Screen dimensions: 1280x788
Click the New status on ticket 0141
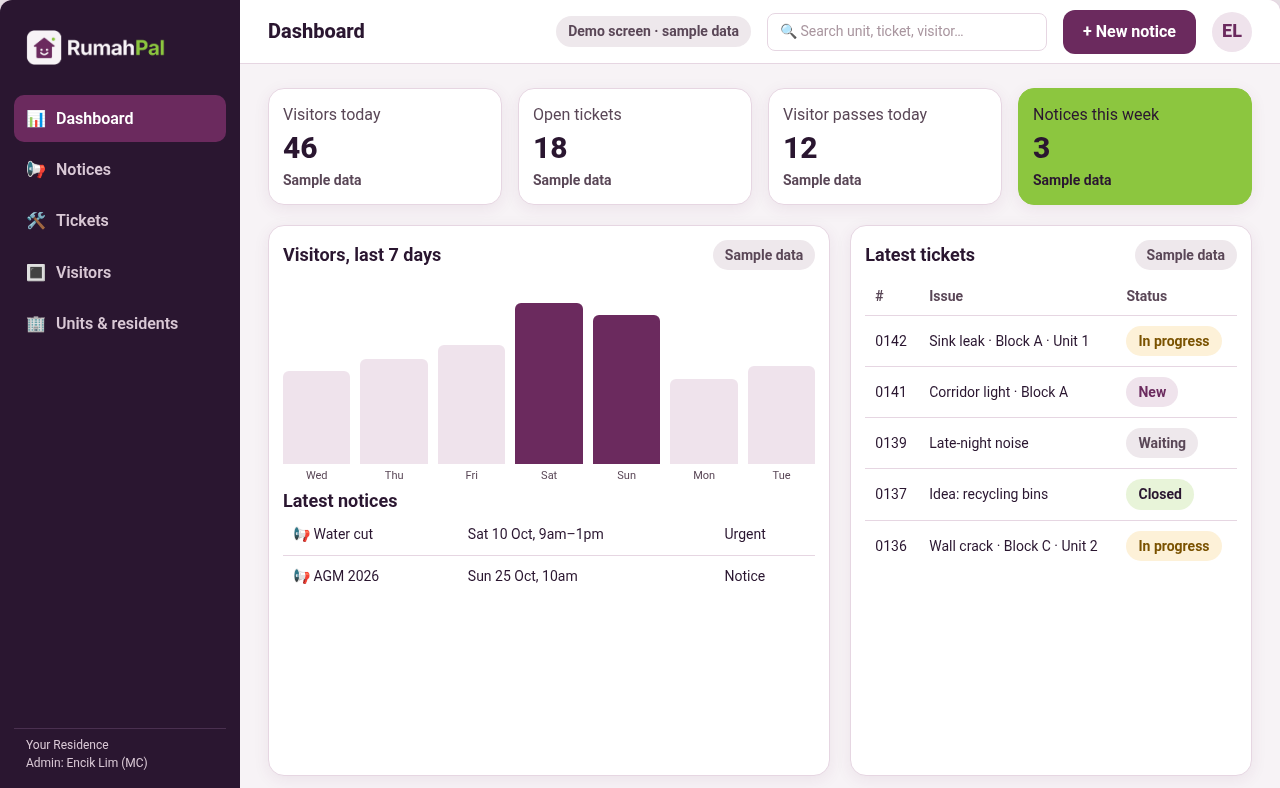coord(1152,392)
